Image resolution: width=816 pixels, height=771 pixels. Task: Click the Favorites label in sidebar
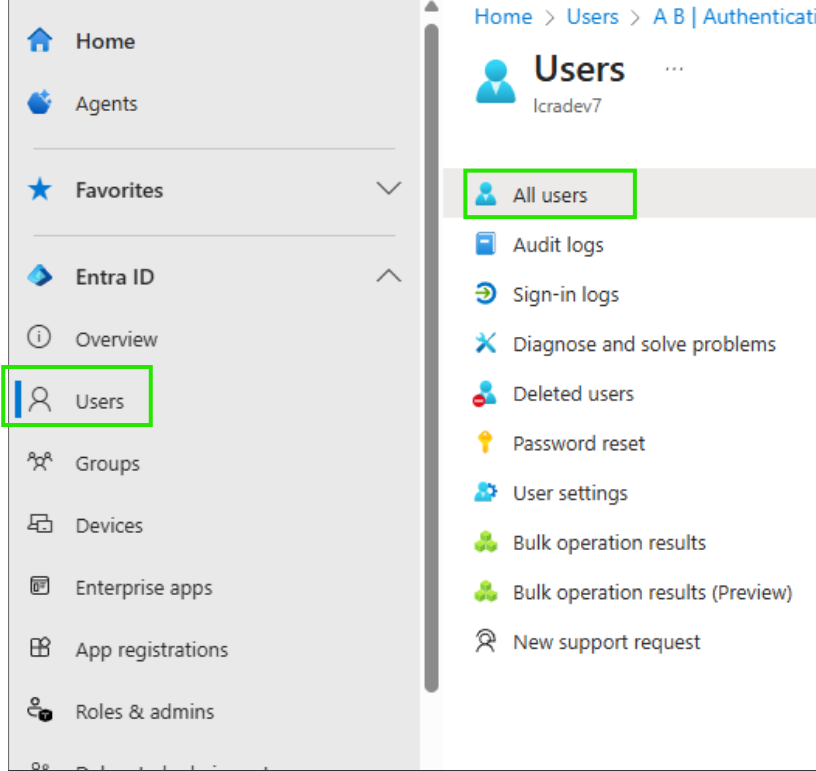pos(119,190)
